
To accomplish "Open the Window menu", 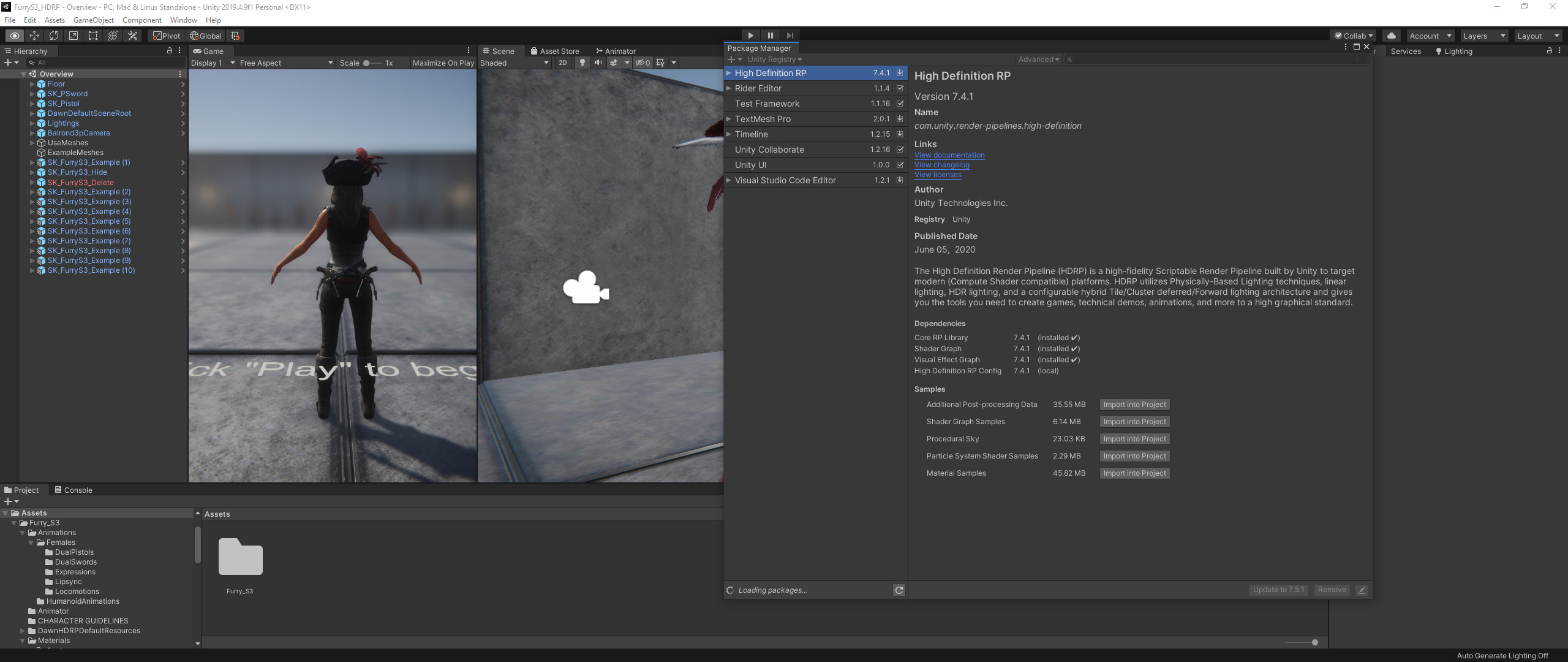I will tap(184, 20).
